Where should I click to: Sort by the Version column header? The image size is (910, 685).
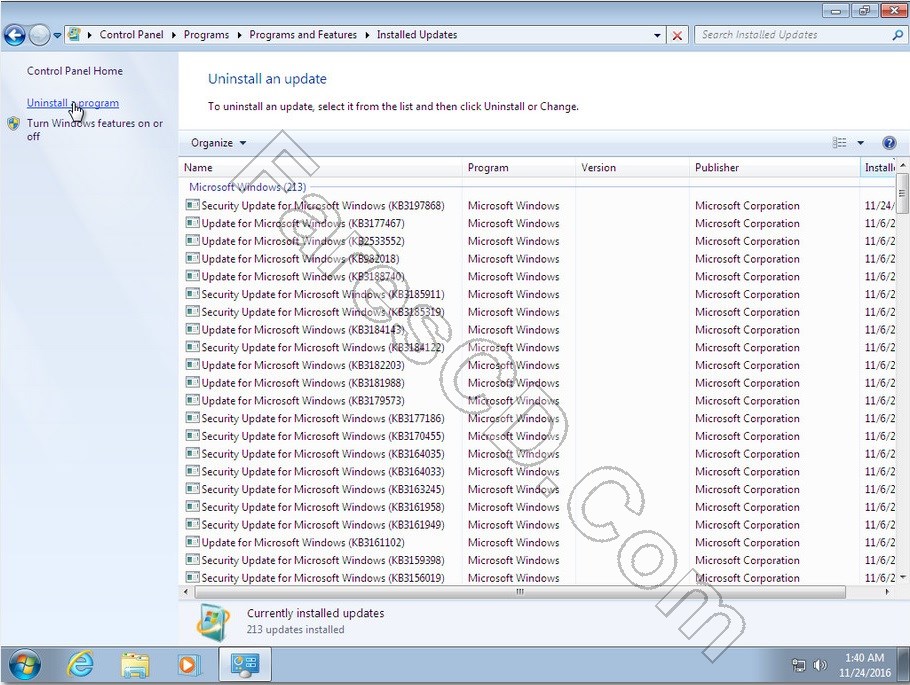pos(633,168)
